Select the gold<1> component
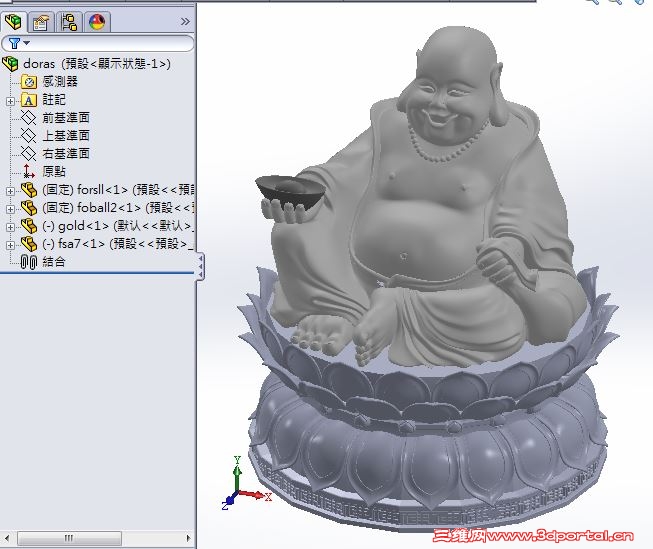 coord(118,226)
